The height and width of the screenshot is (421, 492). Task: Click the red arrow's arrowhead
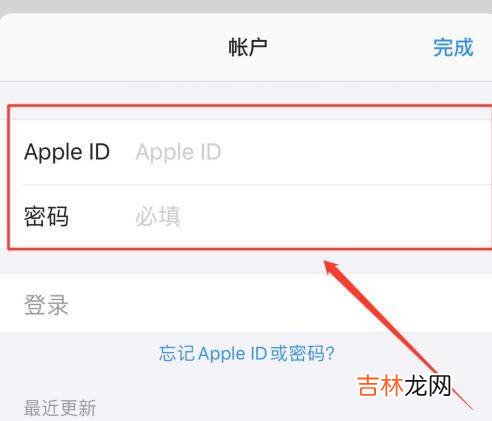333,268
